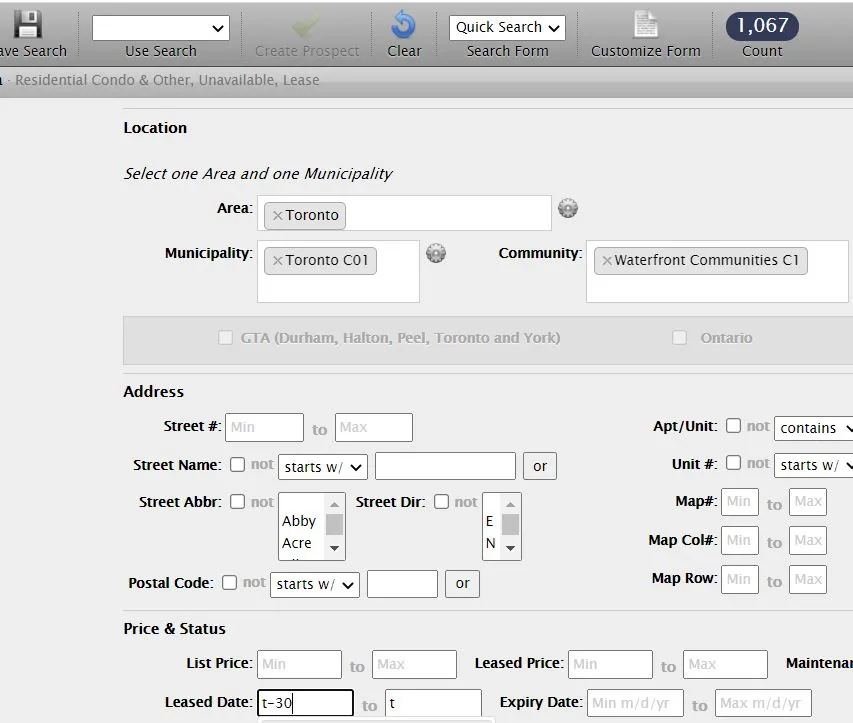Toggle the Street Name not checkbox

[237, 465]
